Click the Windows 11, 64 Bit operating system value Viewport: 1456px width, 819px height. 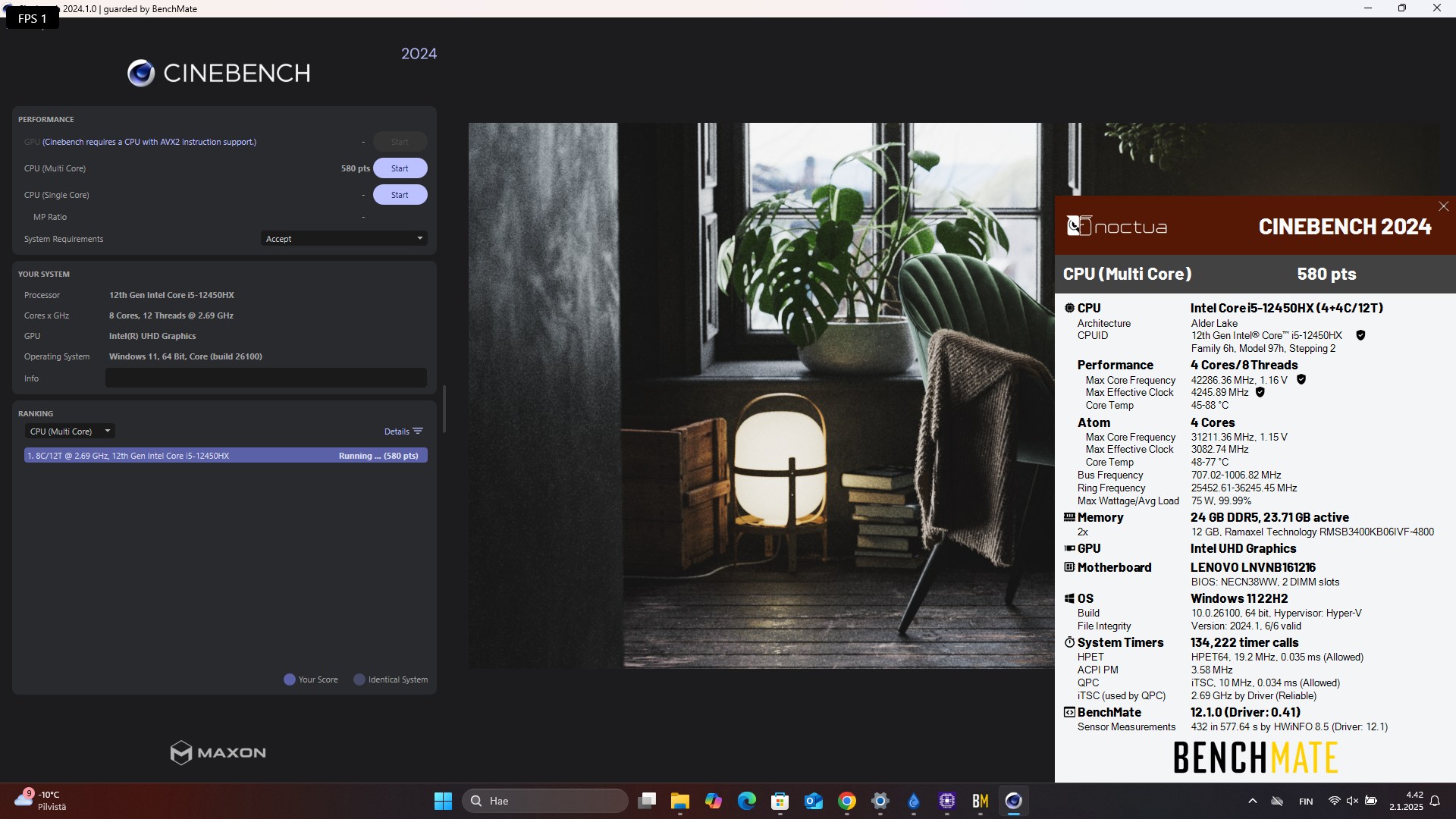click(x=186, y=356)
